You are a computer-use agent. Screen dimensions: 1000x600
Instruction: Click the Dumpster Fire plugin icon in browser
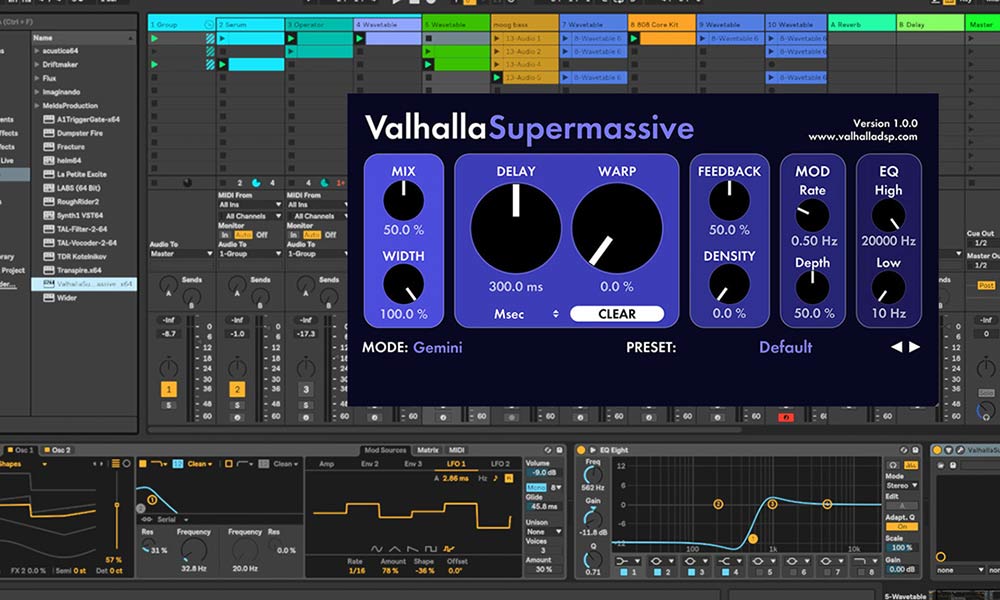click(x=50, y=134)
